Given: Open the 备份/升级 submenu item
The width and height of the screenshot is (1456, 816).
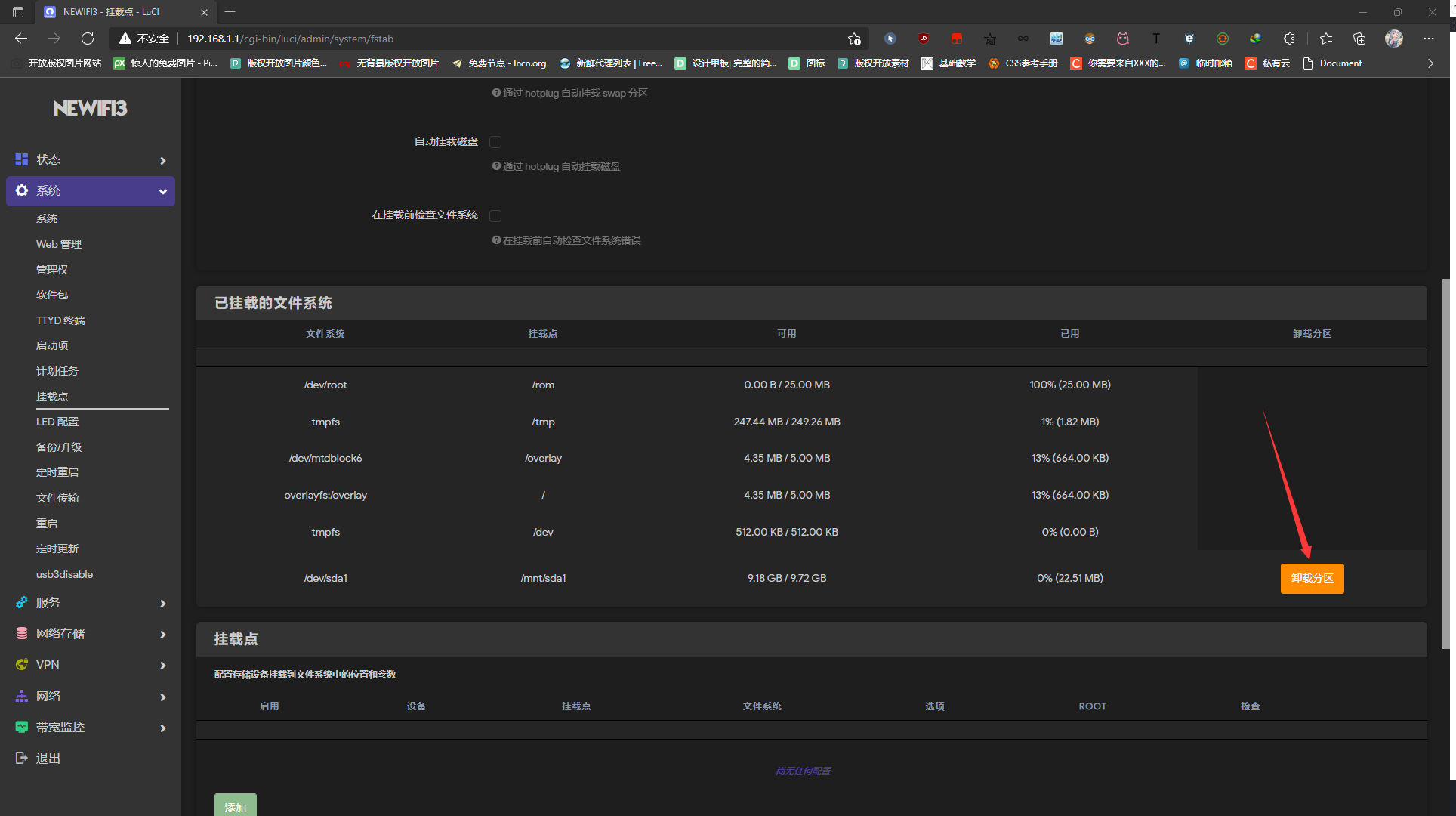Looking at the screenshot, I should click(59, 447).
